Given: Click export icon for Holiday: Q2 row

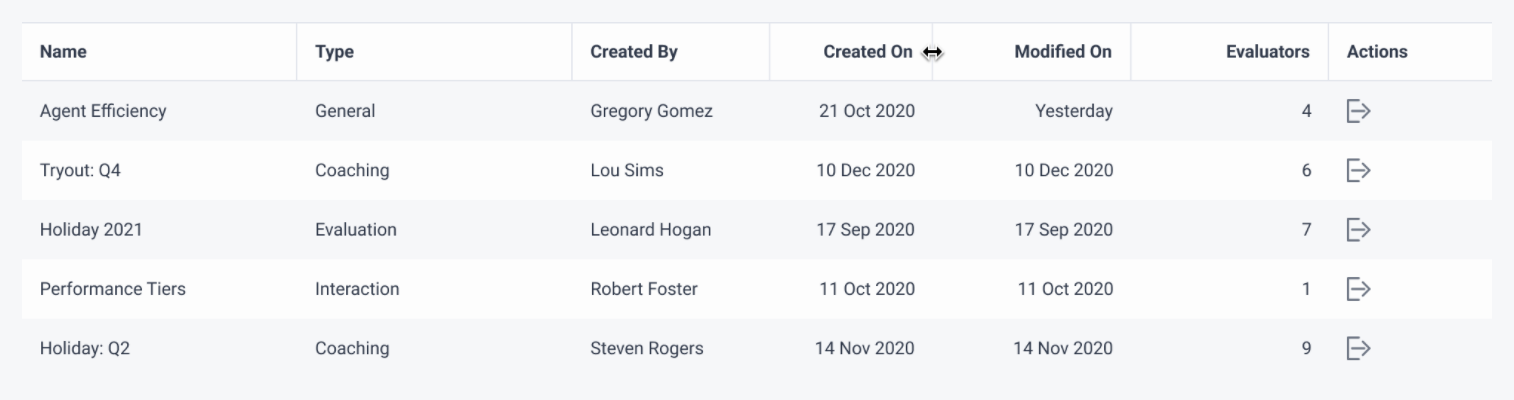Looking at the screenshot, I should 1357,348.
